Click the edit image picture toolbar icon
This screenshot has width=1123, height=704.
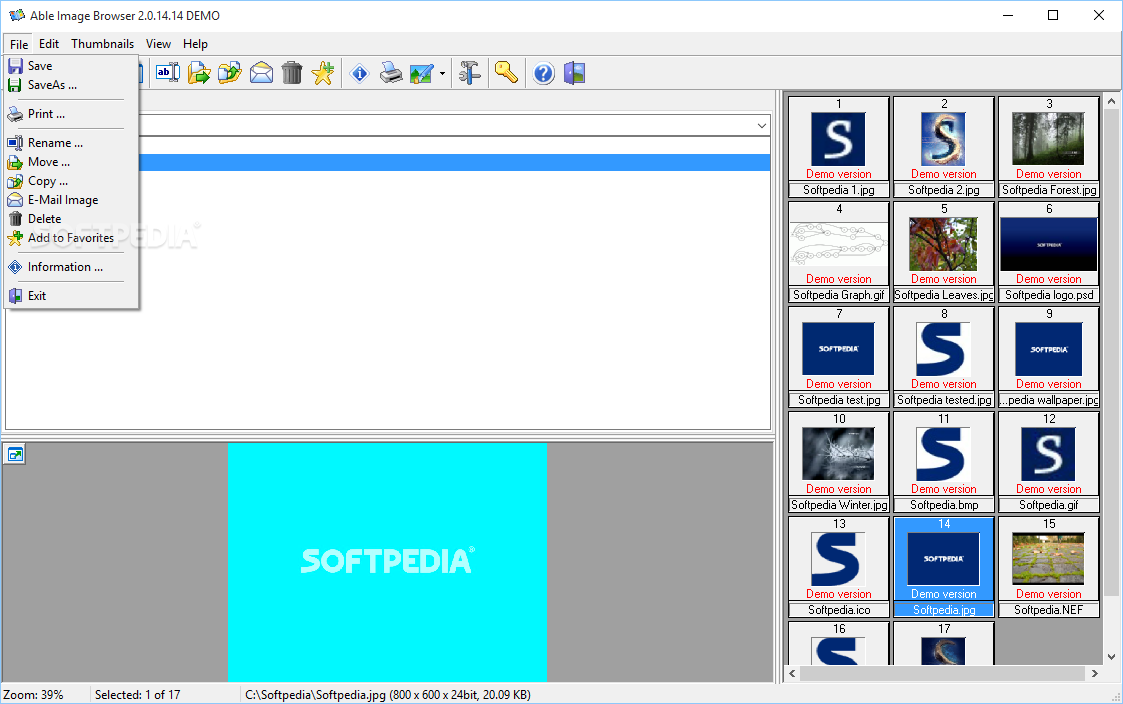[422, 73]
